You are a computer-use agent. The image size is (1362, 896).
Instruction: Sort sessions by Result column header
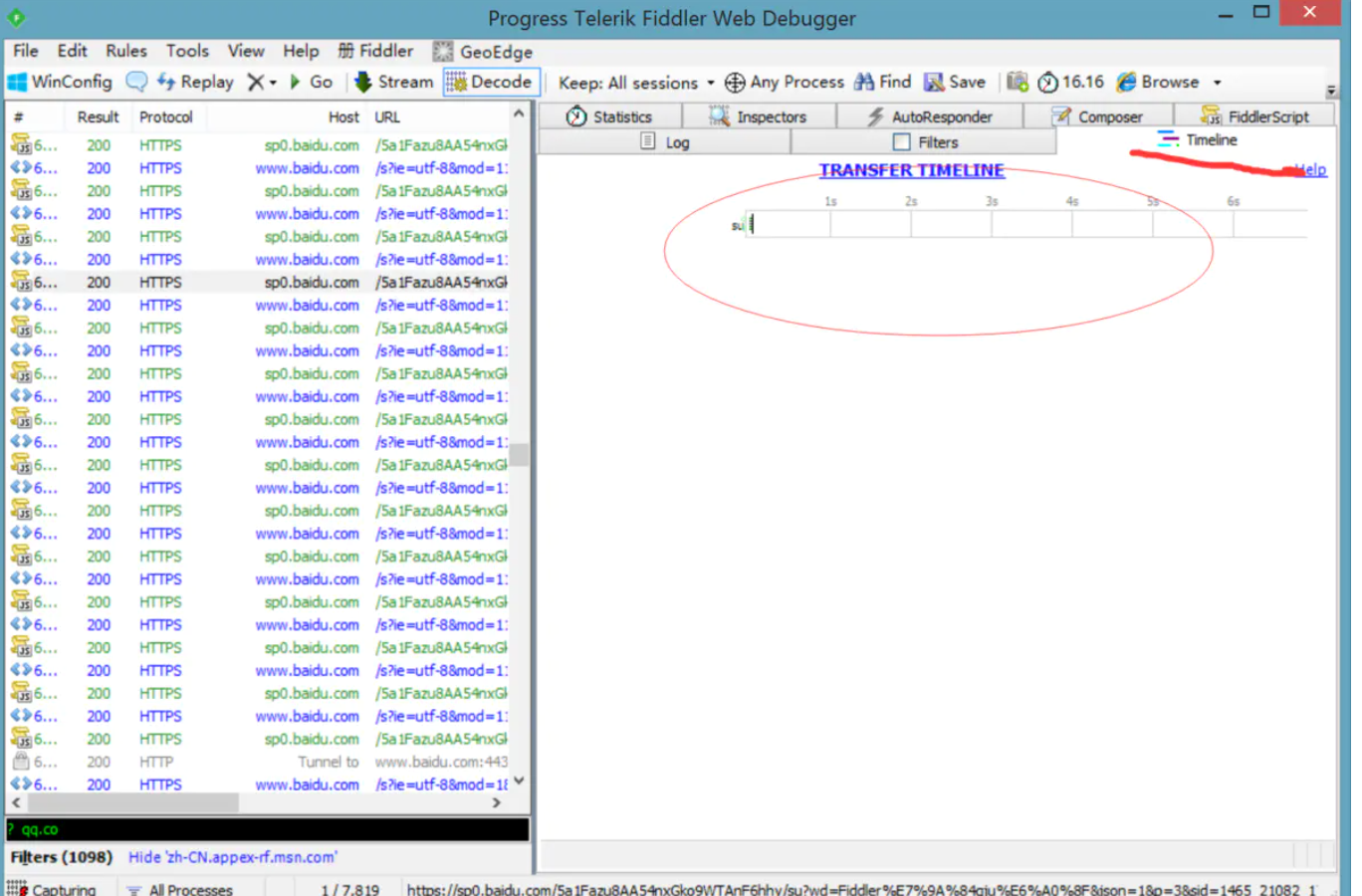98,117
